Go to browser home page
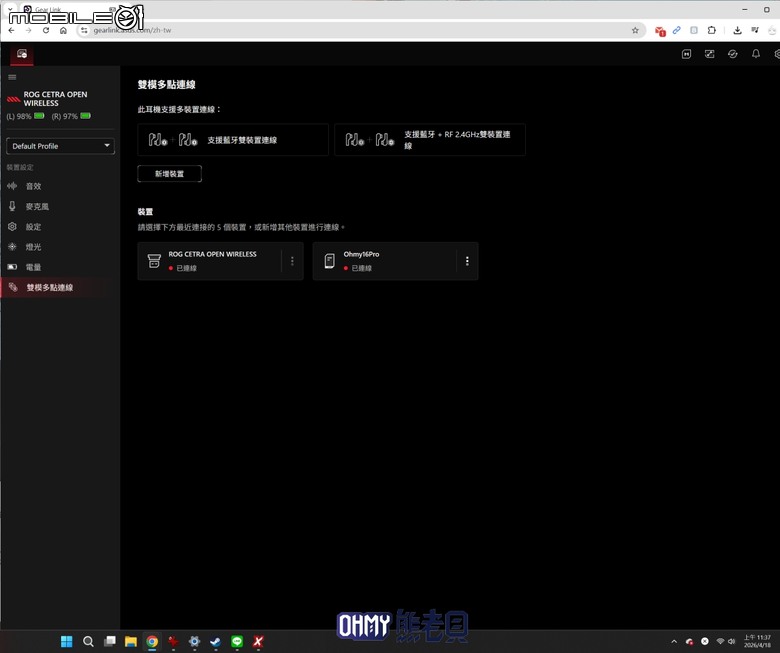 [63, 30]
